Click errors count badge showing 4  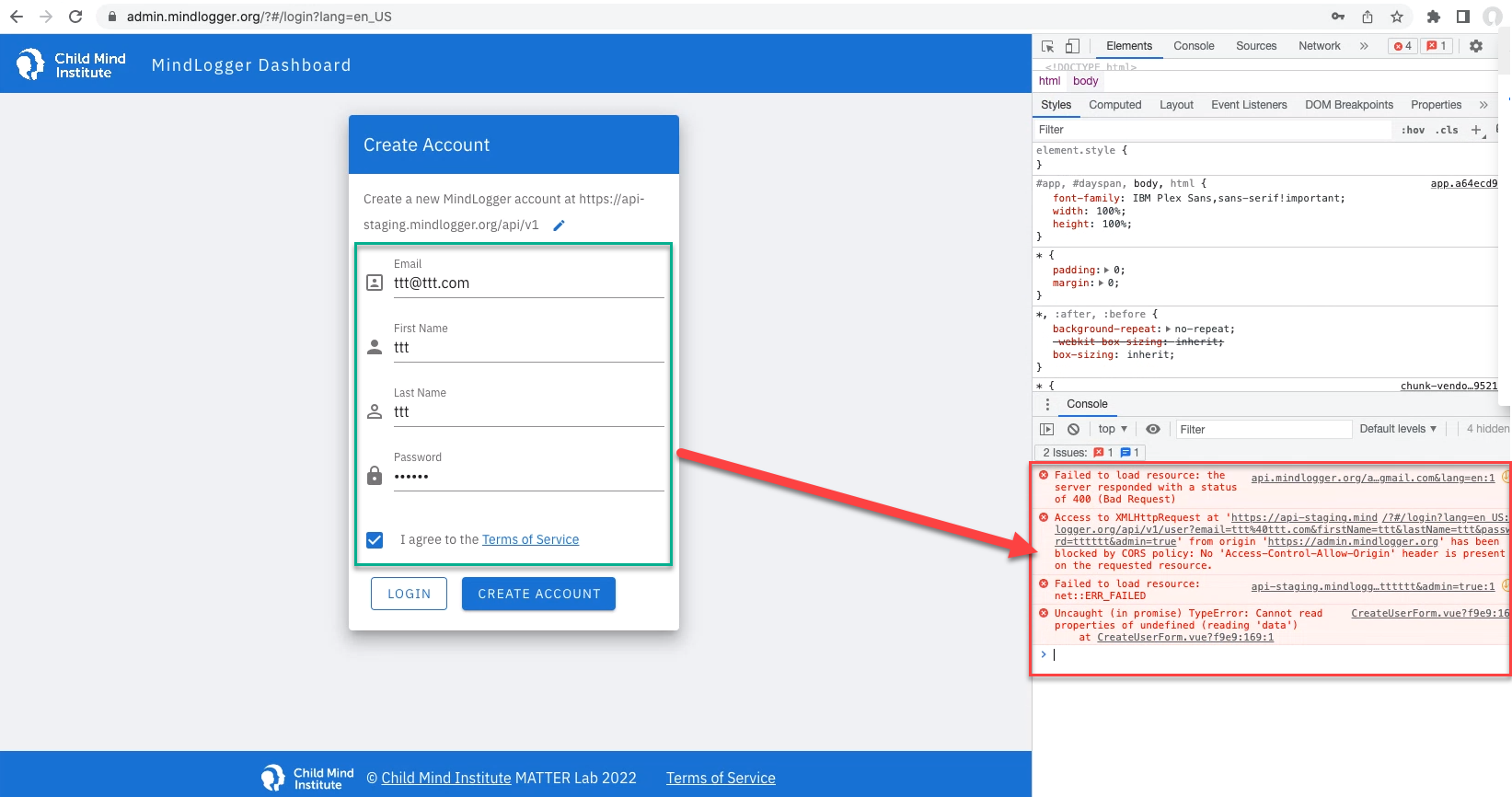tap(1402, 46)
